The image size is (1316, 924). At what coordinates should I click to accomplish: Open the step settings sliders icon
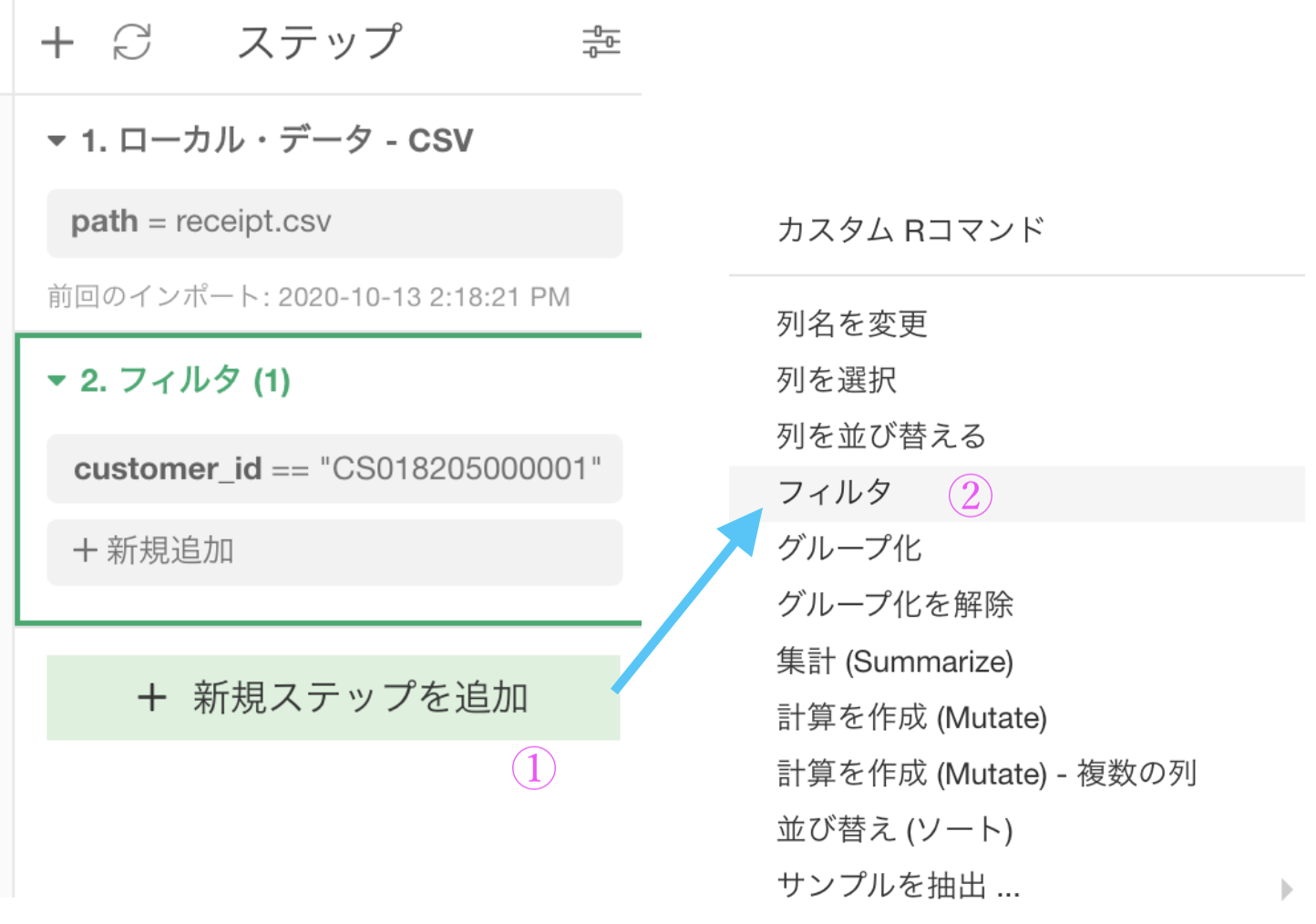tap(601, 42)
